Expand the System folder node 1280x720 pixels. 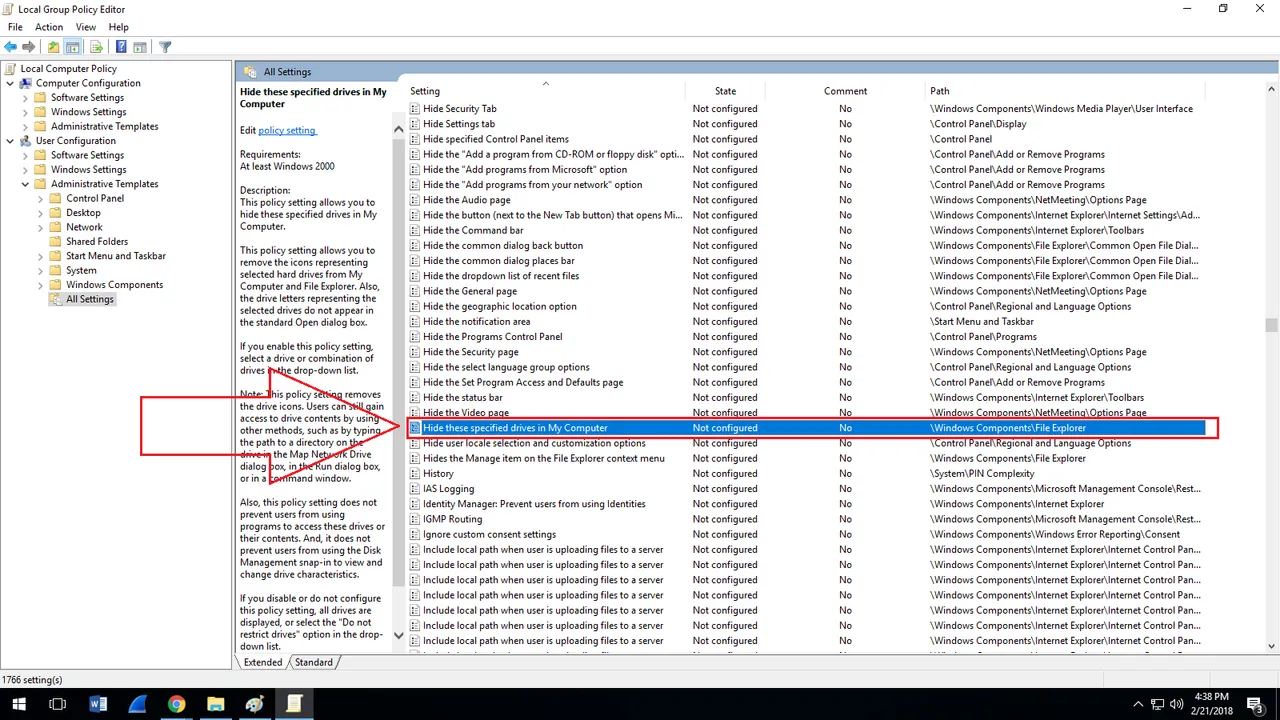41,270
